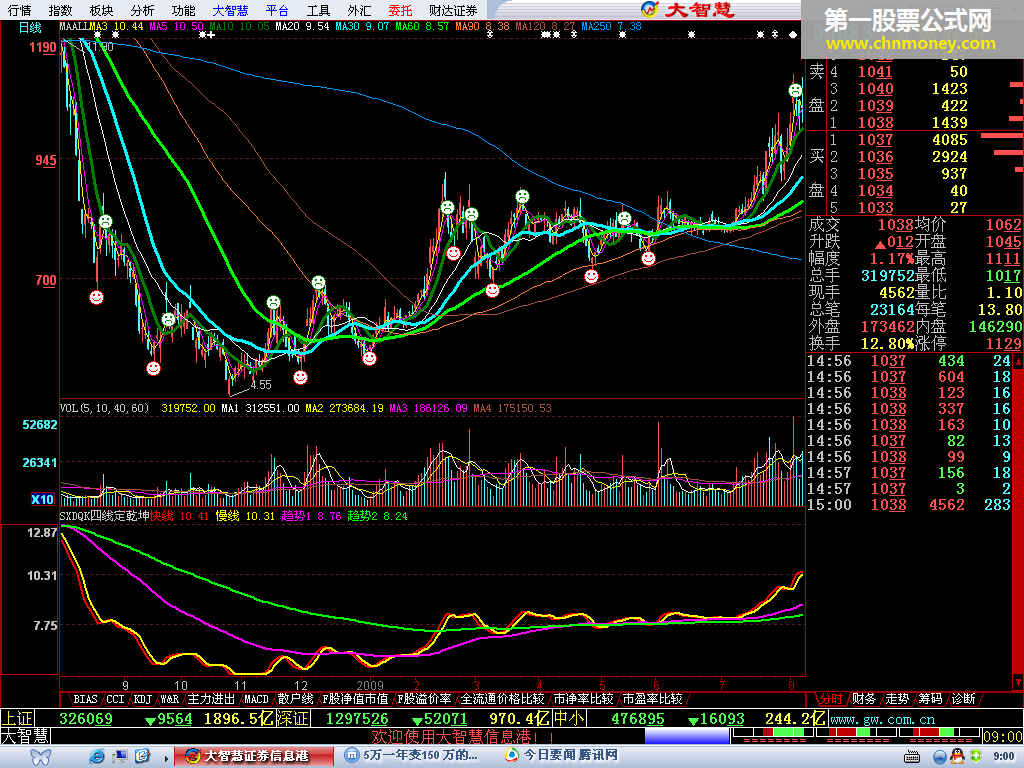Screen dimensions: 1024x768
Task: Open the 分析 menu
Action: click(142, 10)
